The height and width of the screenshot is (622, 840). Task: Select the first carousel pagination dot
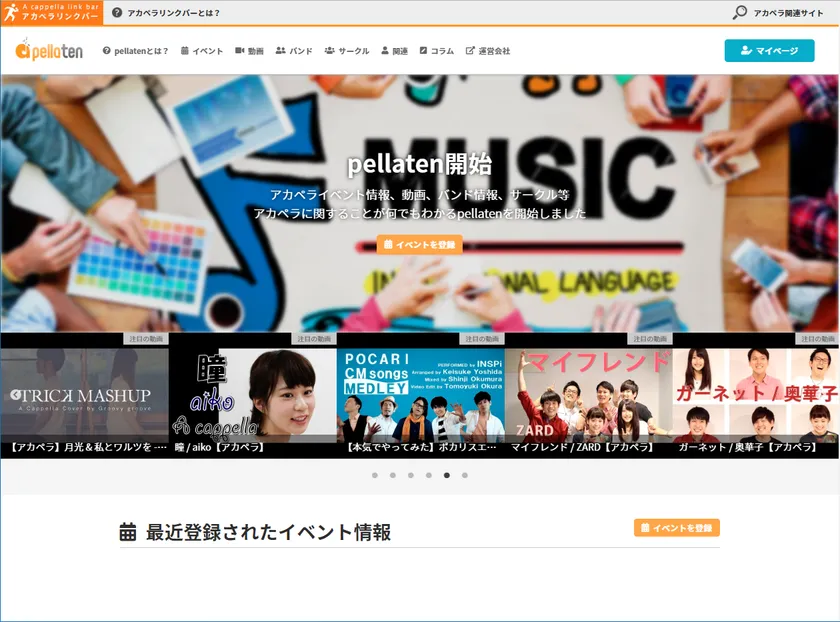tap(375, 475)
